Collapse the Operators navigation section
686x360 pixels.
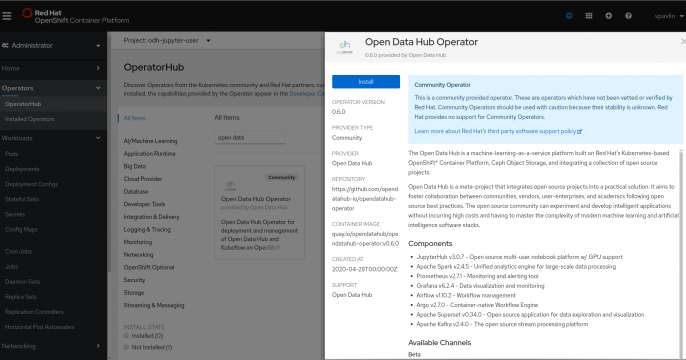click(53, 88)
